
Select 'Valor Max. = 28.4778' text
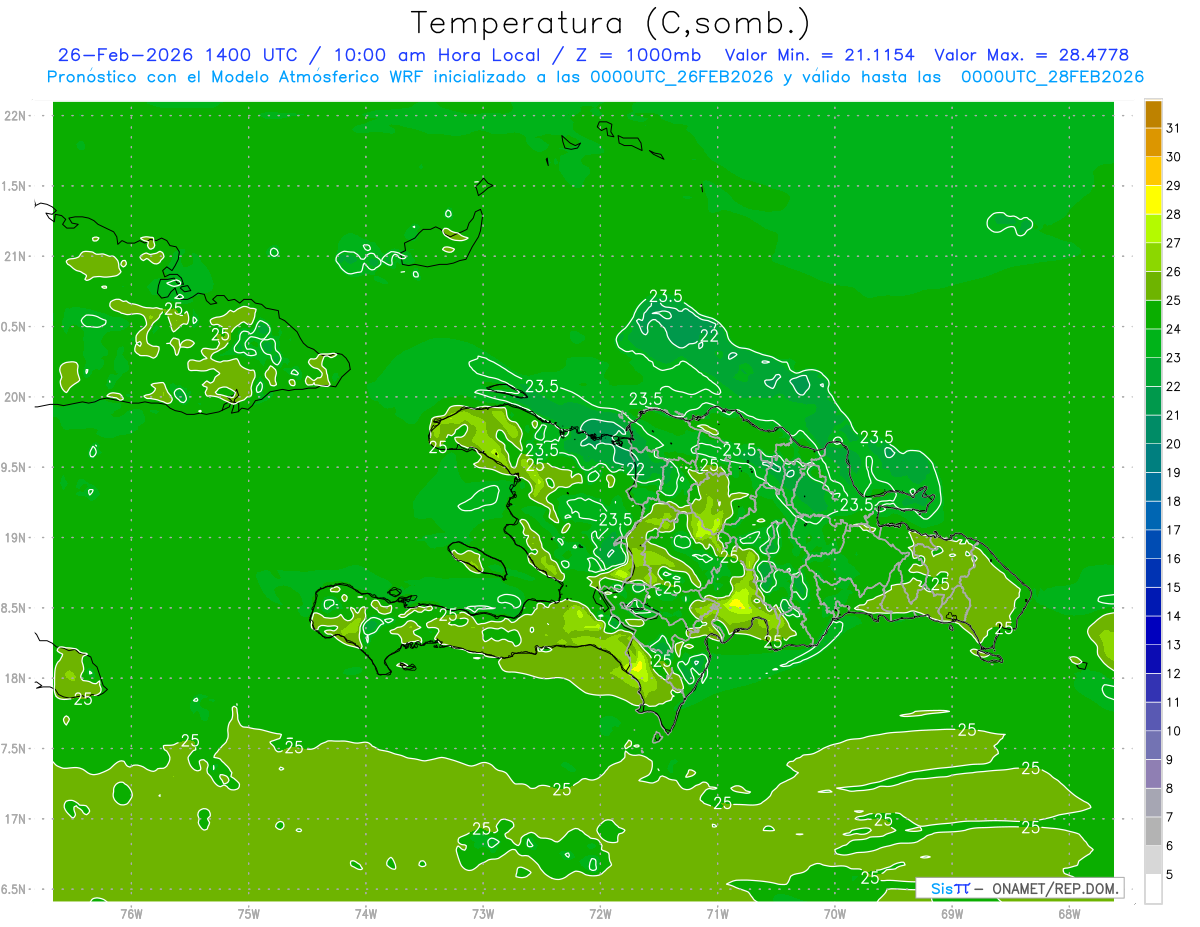(x=1031, y=55)
